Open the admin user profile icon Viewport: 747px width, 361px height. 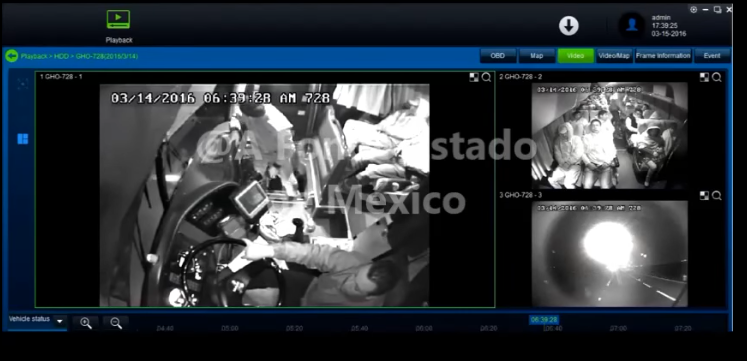point(632,26)
